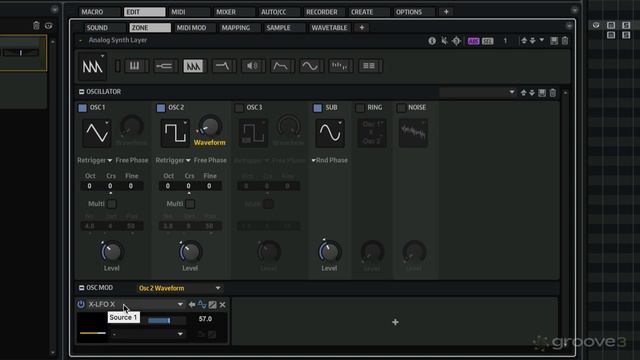Click the solo target icon in header
640x360 pixels.
[456, 41]
